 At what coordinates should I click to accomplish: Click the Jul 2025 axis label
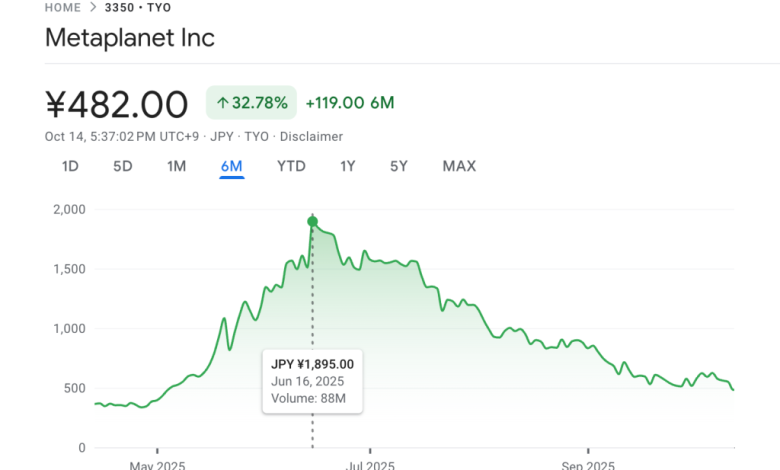[369, 464]
